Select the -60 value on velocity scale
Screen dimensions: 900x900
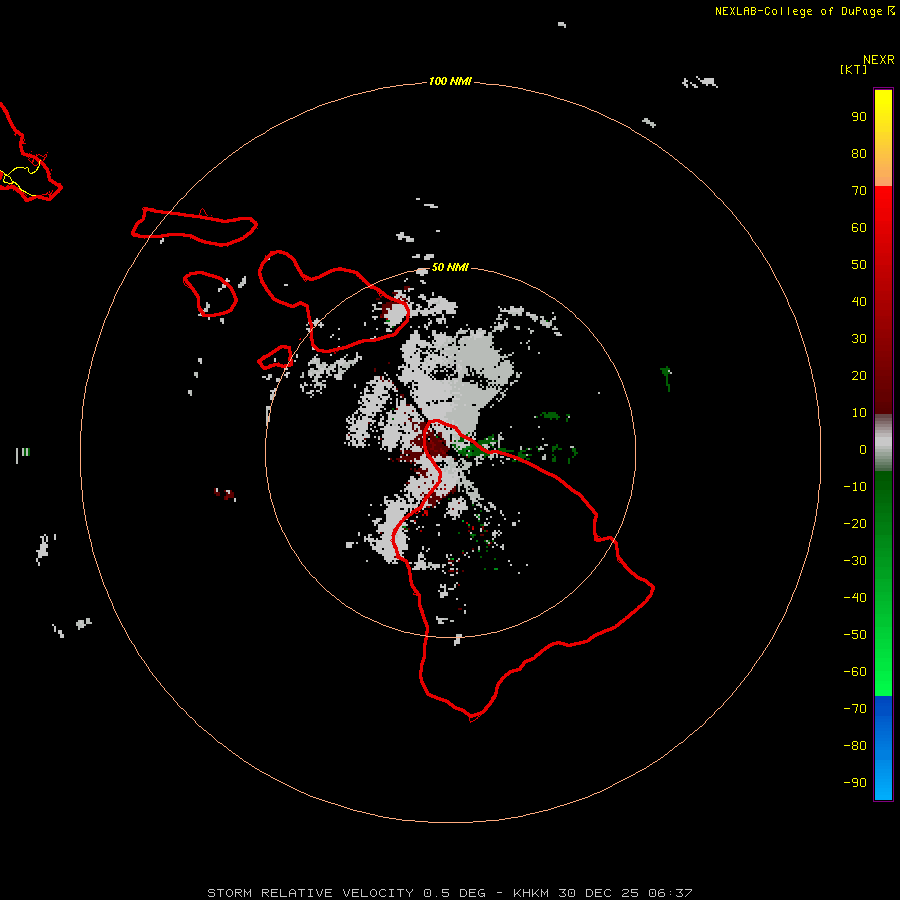(855, 672)
